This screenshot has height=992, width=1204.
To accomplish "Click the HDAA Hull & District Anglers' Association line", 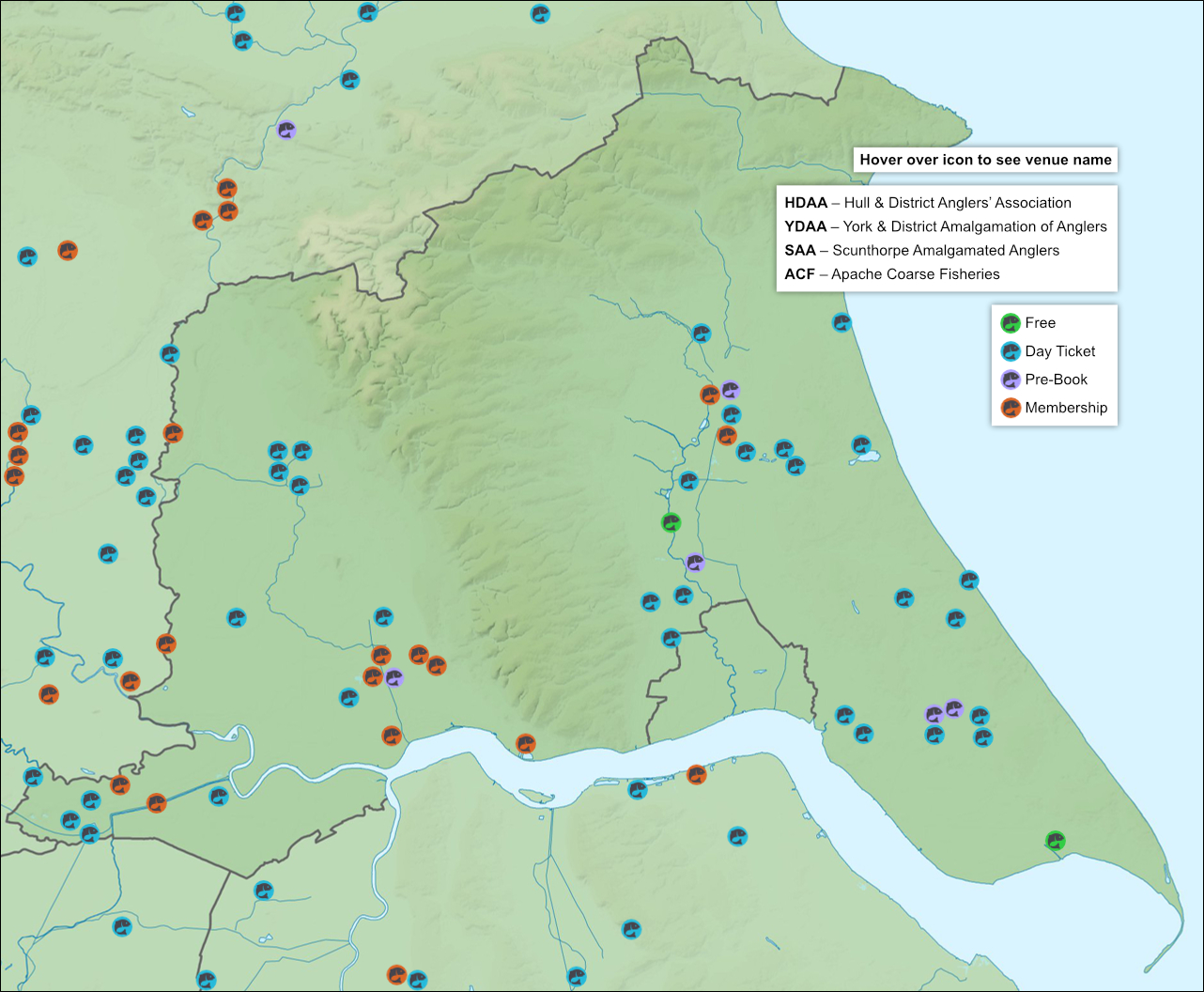I will pyautogui.click(x=928, y=203).
